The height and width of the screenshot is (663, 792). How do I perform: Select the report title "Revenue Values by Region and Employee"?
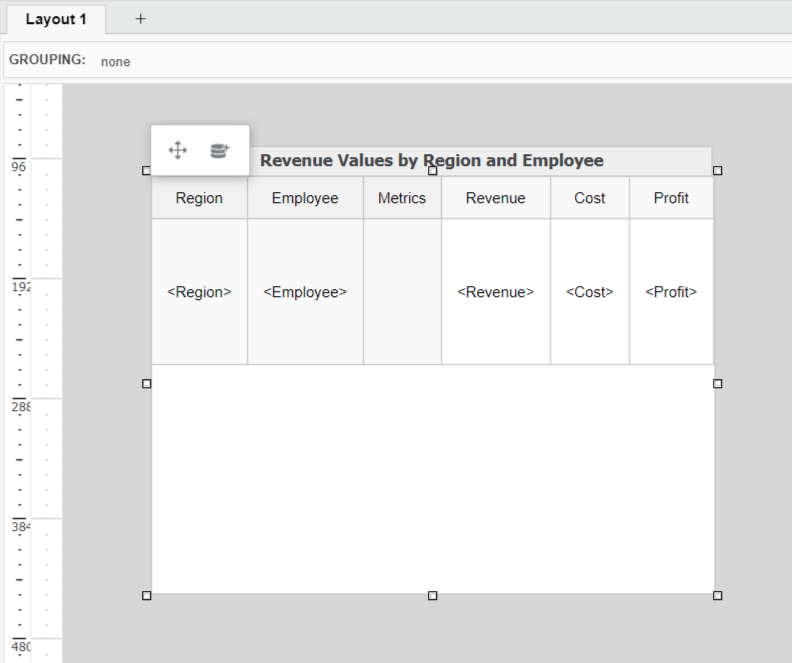(x=432, y=160)
